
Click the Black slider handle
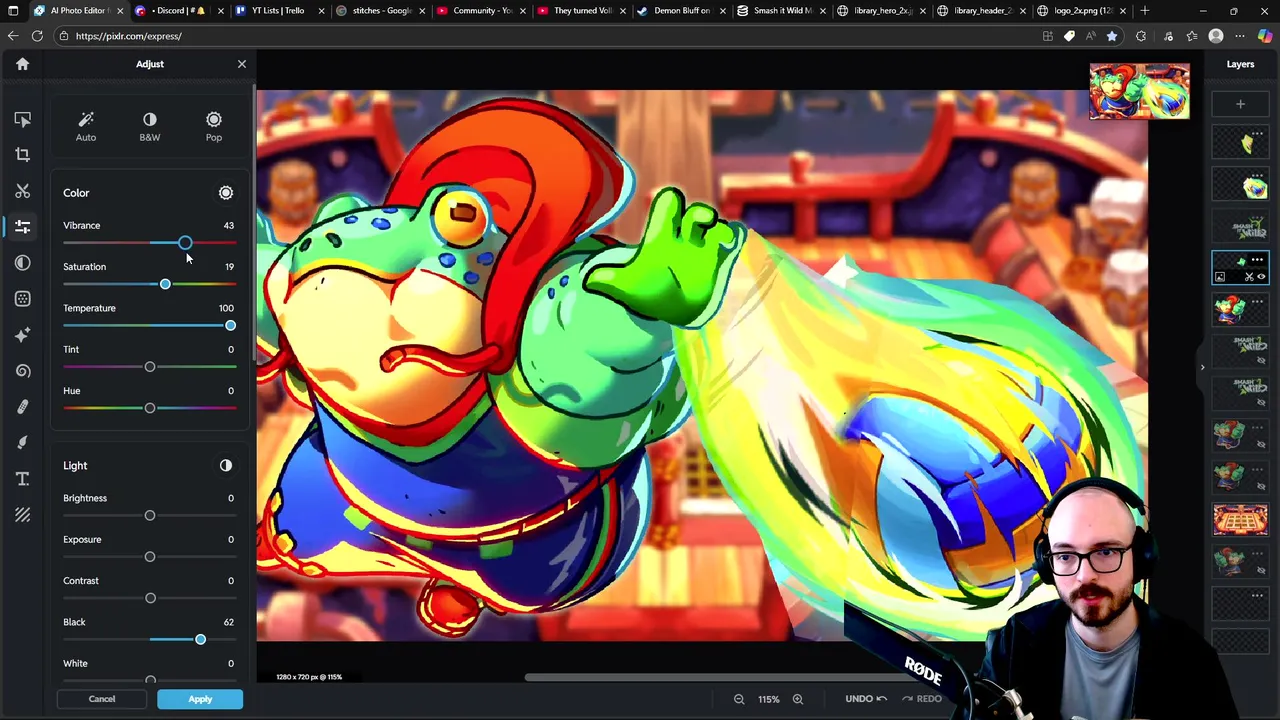pyautogui.click(x=200, y=640)
